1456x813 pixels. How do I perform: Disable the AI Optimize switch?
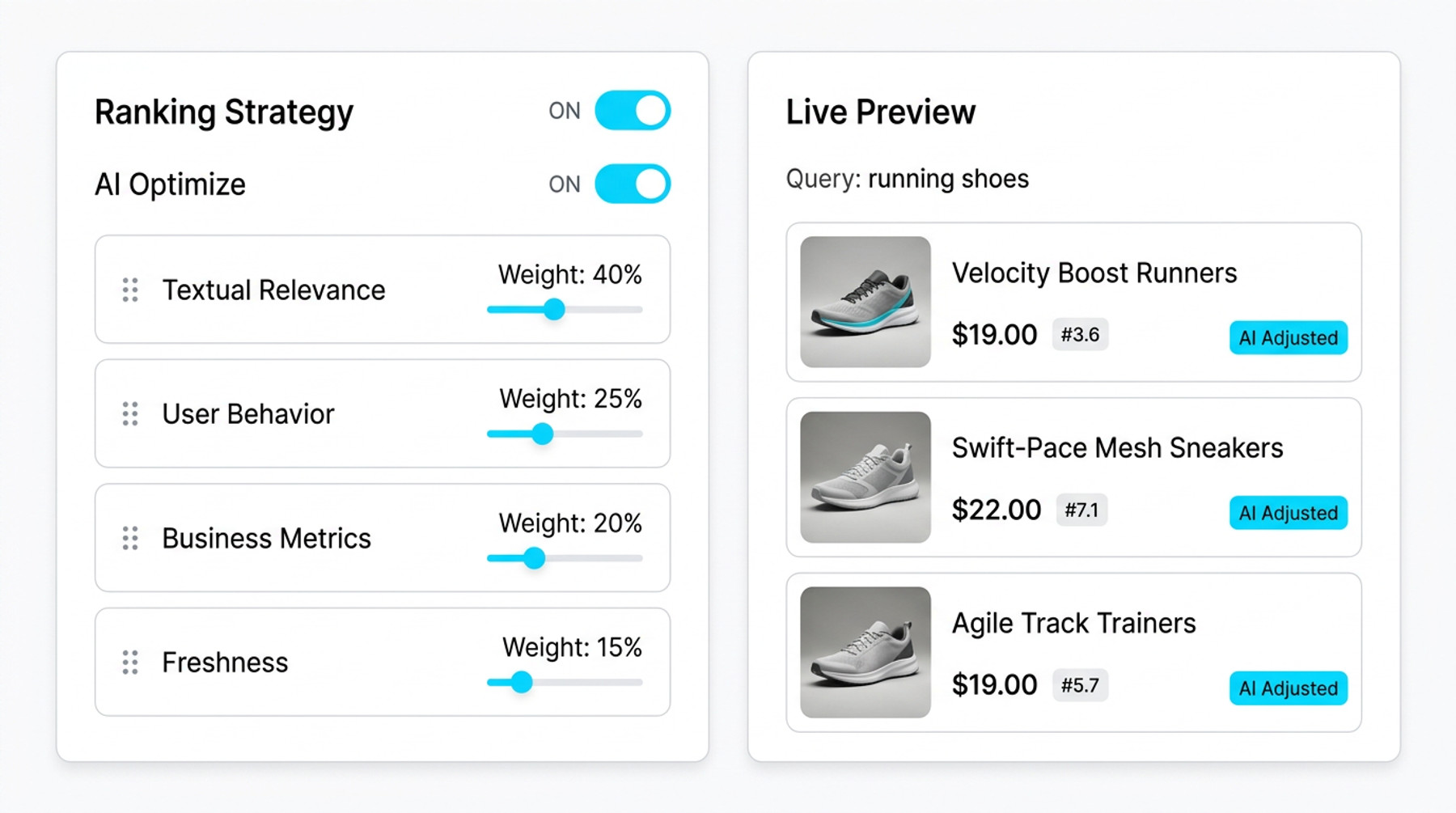coord(633,184)
